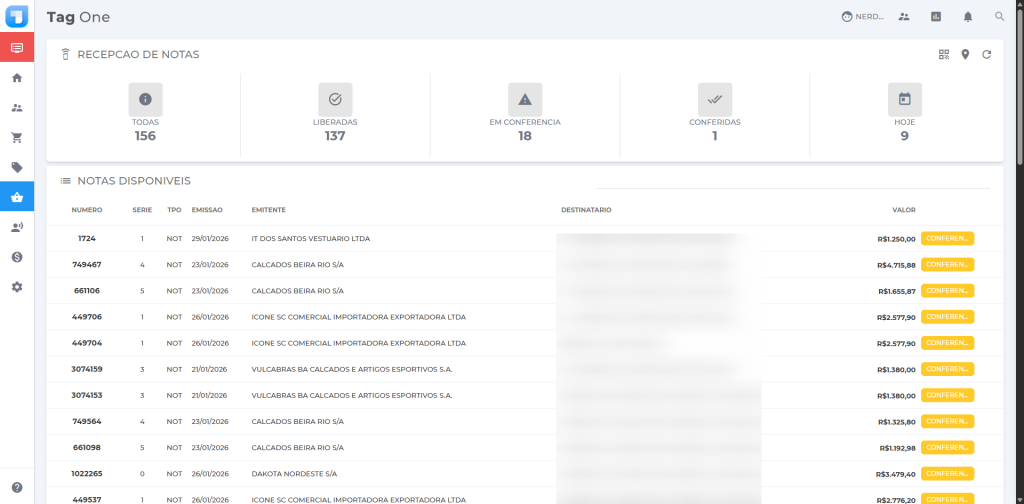
Task: Filter by Liberadas notes card
Action: 335,112
